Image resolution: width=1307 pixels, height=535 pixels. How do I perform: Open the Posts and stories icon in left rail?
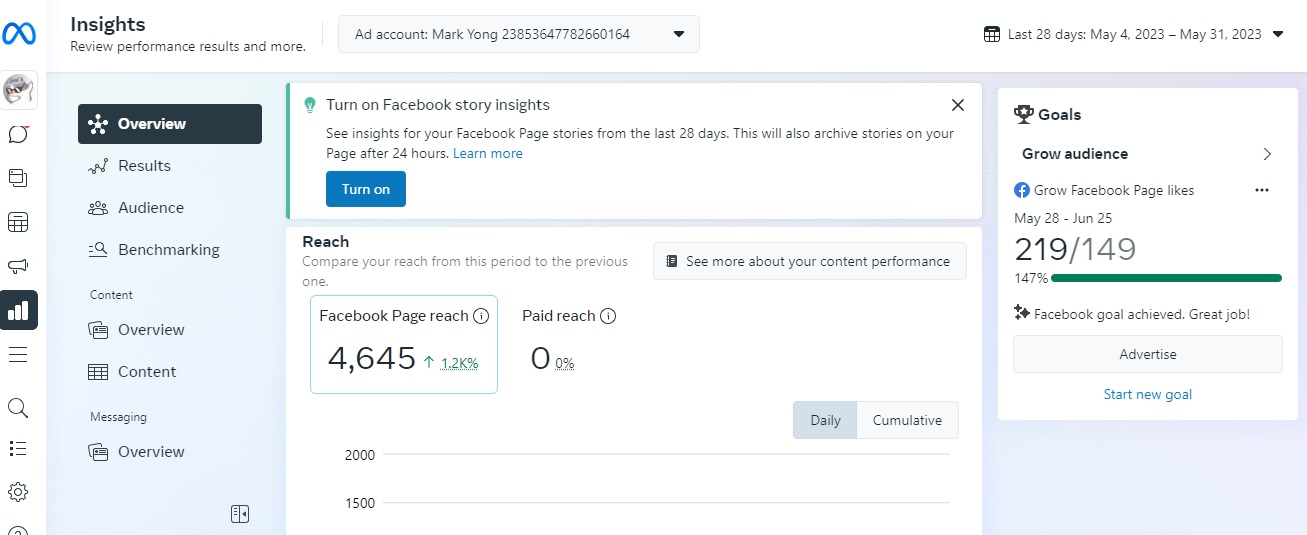coord(18,178)
